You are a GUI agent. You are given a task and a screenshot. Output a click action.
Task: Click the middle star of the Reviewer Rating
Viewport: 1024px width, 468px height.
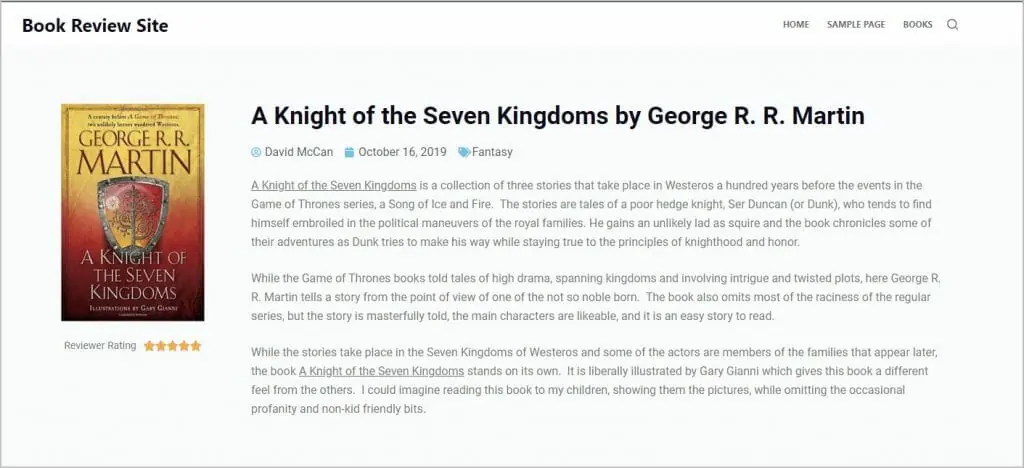(x=173, y=346)
